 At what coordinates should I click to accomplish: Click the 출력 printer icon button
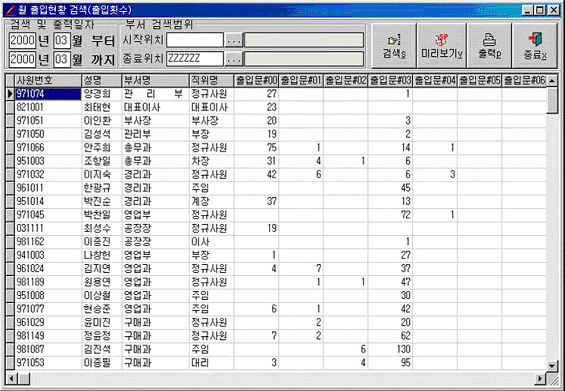pos(489,46)
